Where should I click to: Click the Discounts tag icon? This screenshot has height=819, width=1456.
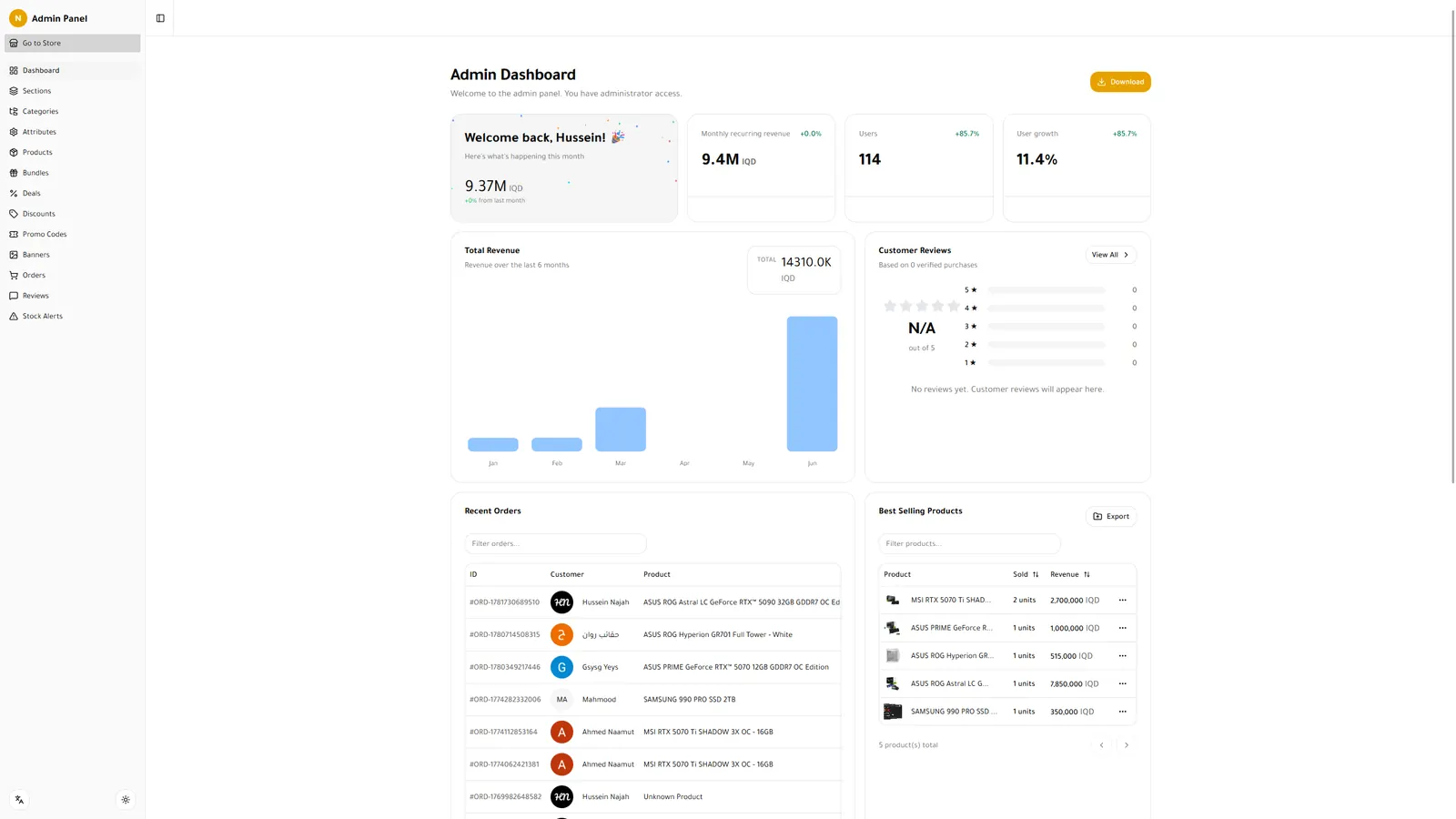pos(14,214)
